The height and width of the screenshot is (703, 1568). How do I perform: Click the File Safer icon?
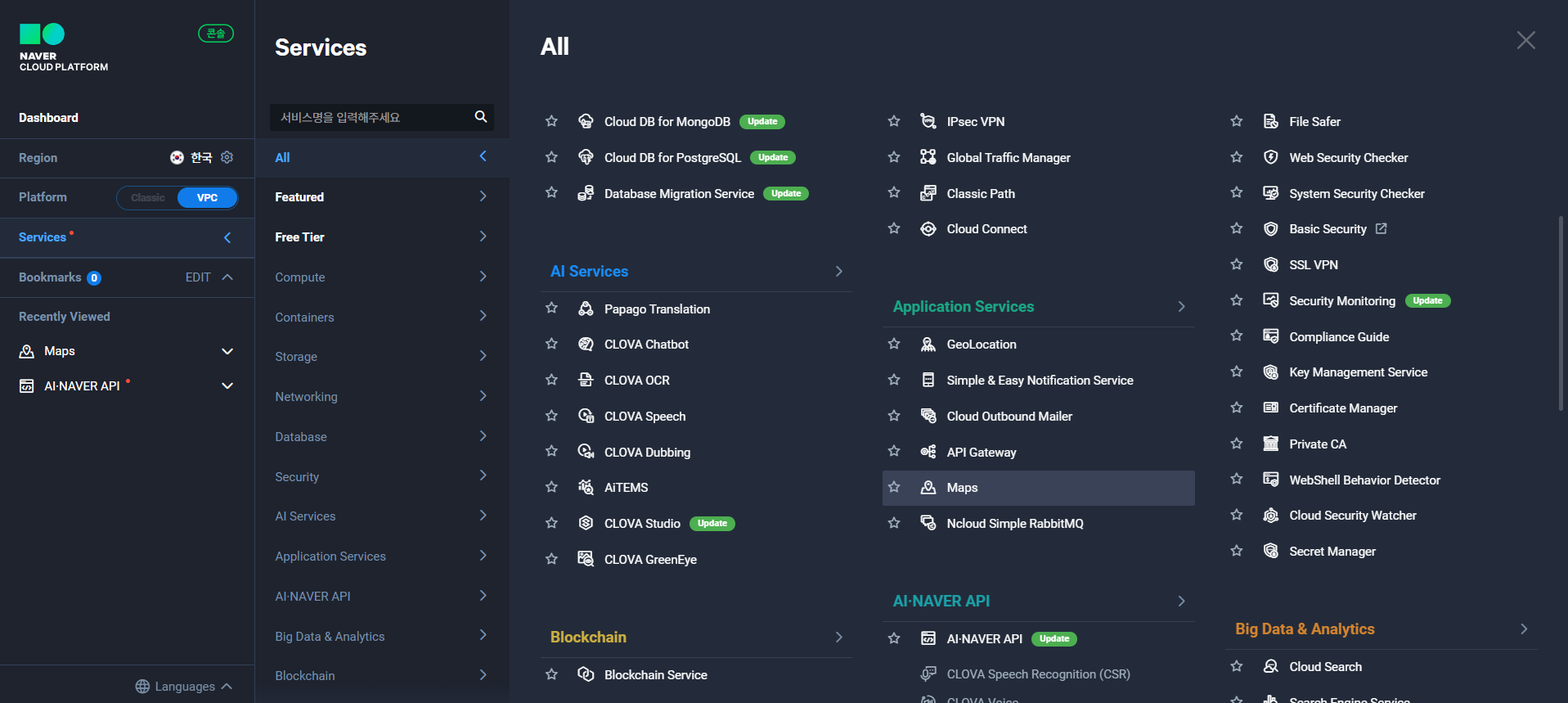[1271, 121]
